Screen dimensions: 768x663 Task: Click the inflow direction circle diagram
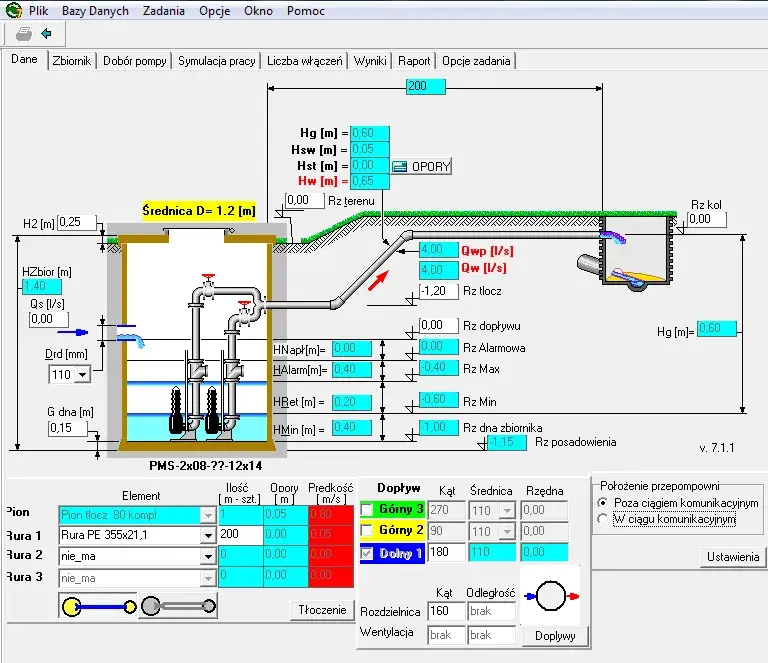[552, 598]
